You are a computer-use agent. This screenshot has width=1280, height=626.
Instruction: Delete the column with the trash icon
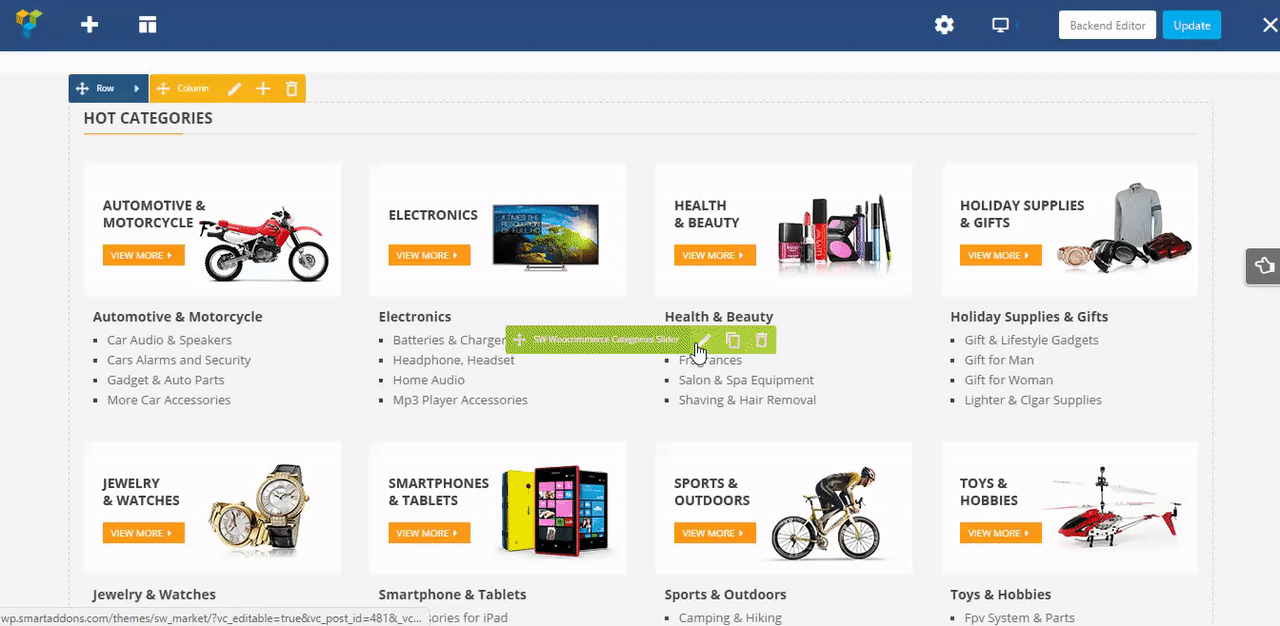pos(292,89)
